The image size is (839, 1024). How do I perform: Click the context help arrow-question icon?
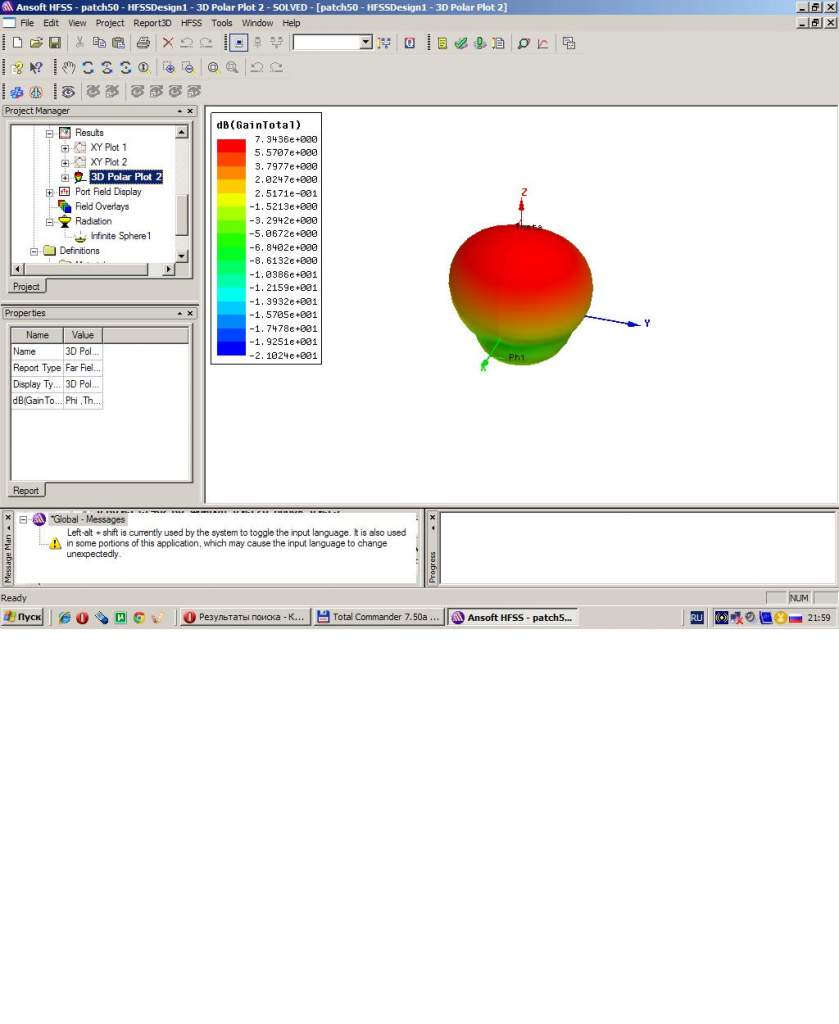pos(37,67)
